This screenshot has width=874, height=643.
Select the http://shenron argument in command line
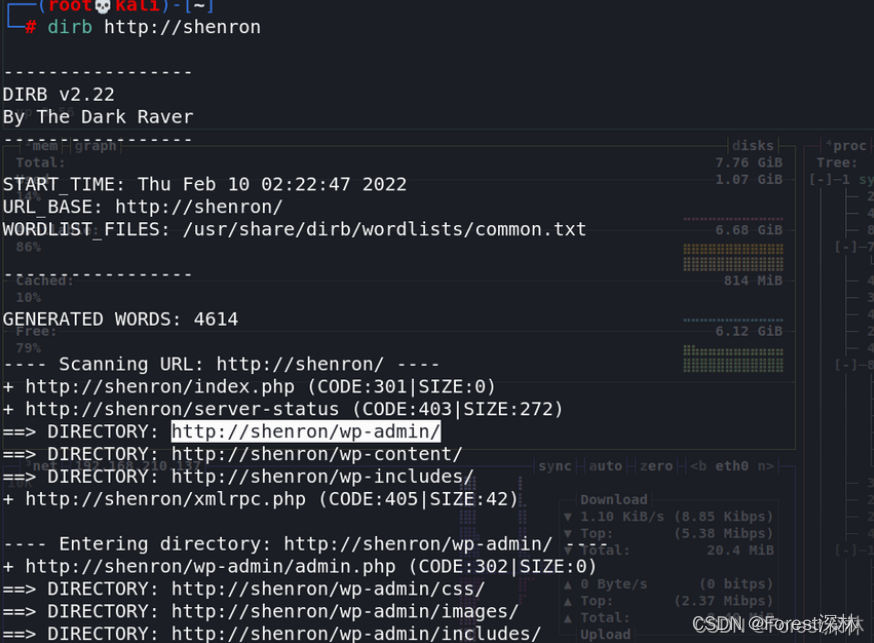point(182,27)
